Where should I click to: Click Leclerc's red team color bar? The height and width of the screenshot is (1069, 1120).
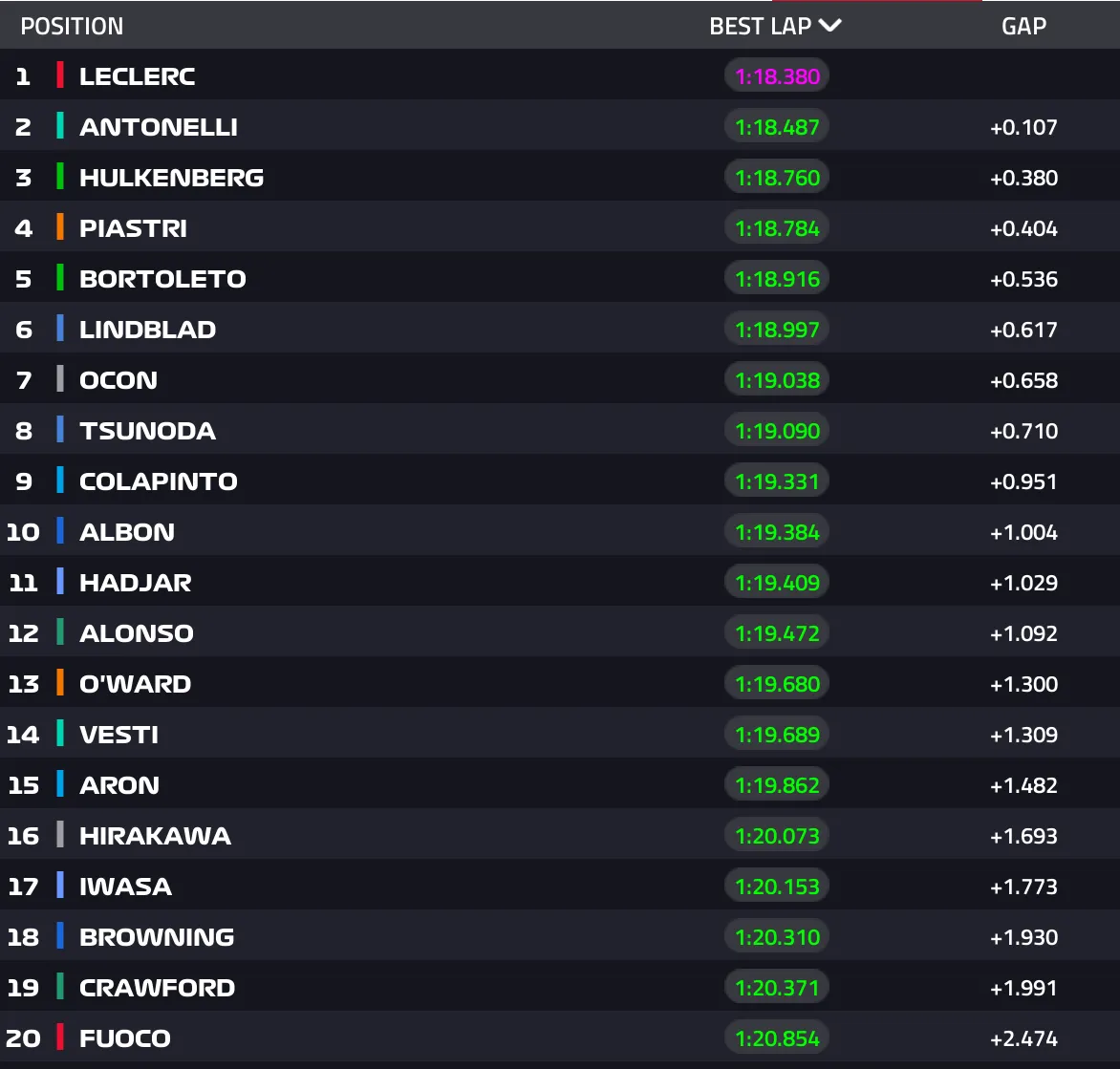coord(60,76)
